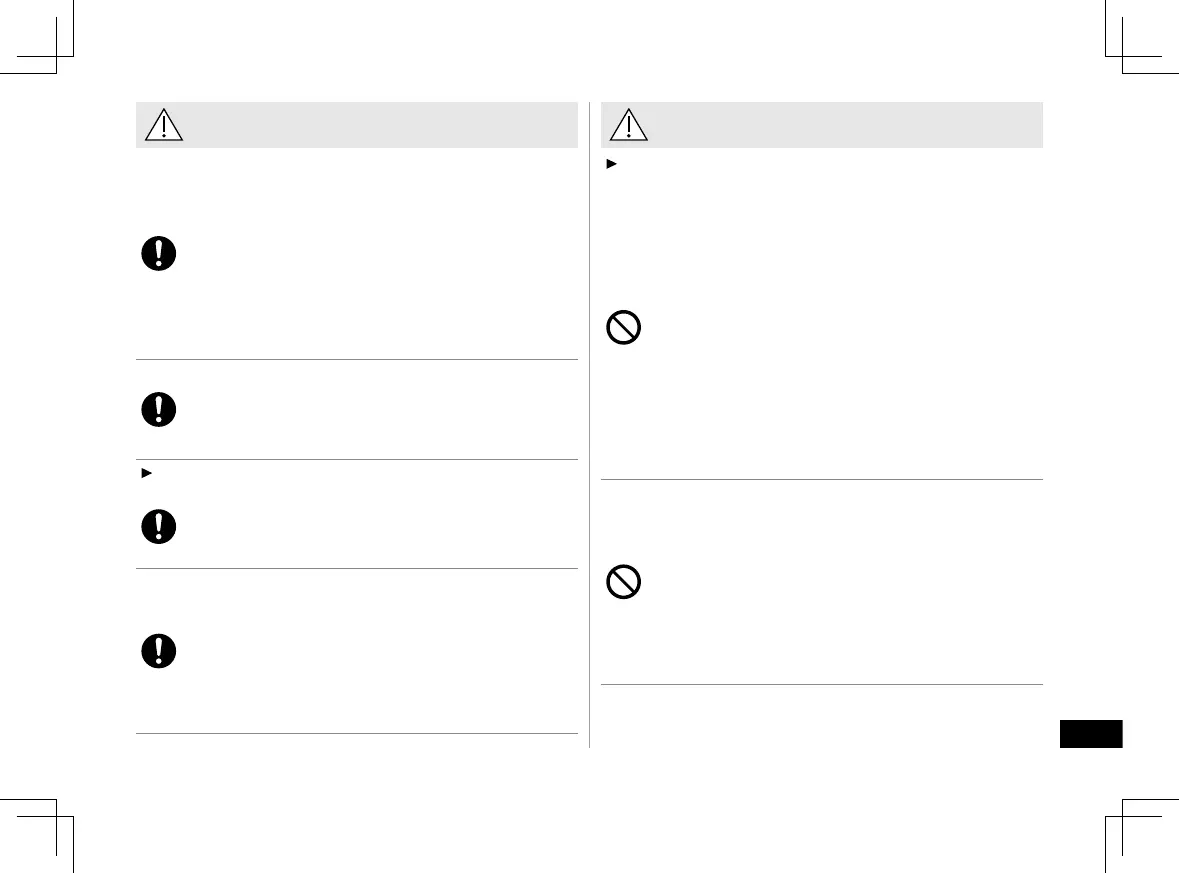Image resolution: width=1179 pixels, height=873 pixels.
Task: Click the bottom-right corner crop mark
Action: tap(1123, 815)
